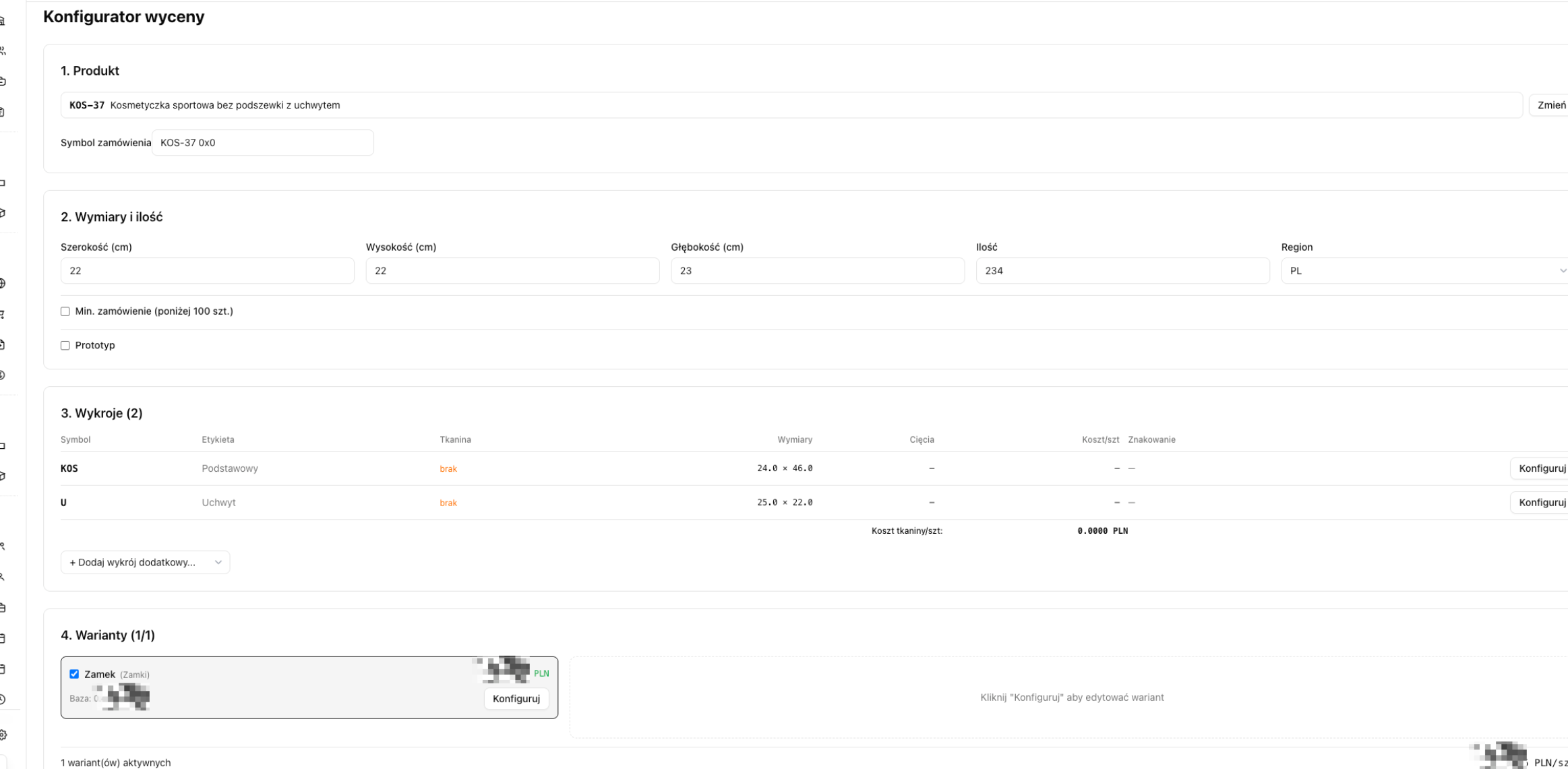Click orange 'brak' in the KOS row

(448, 469)
